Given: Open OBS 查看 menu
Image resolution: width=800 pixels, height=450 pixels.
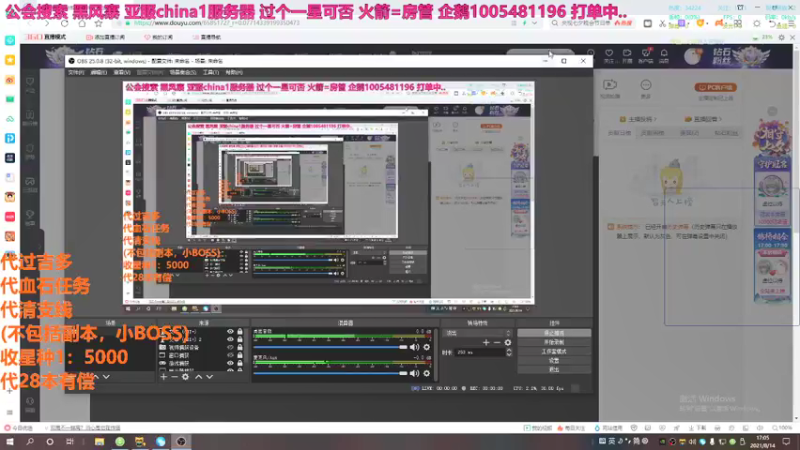Looking at the screenshot, I should pyautogui.click(x=121, y=72).
